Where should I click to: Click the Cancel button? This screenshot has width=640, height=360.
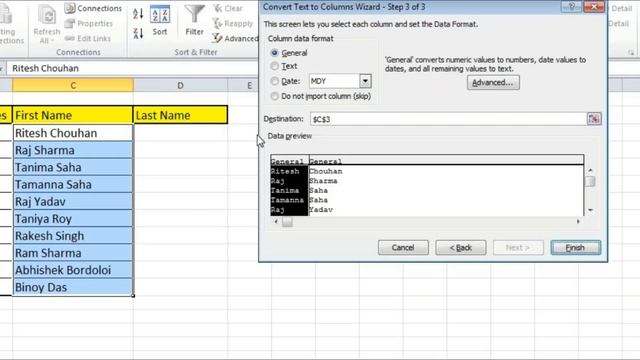coord(403,247)
